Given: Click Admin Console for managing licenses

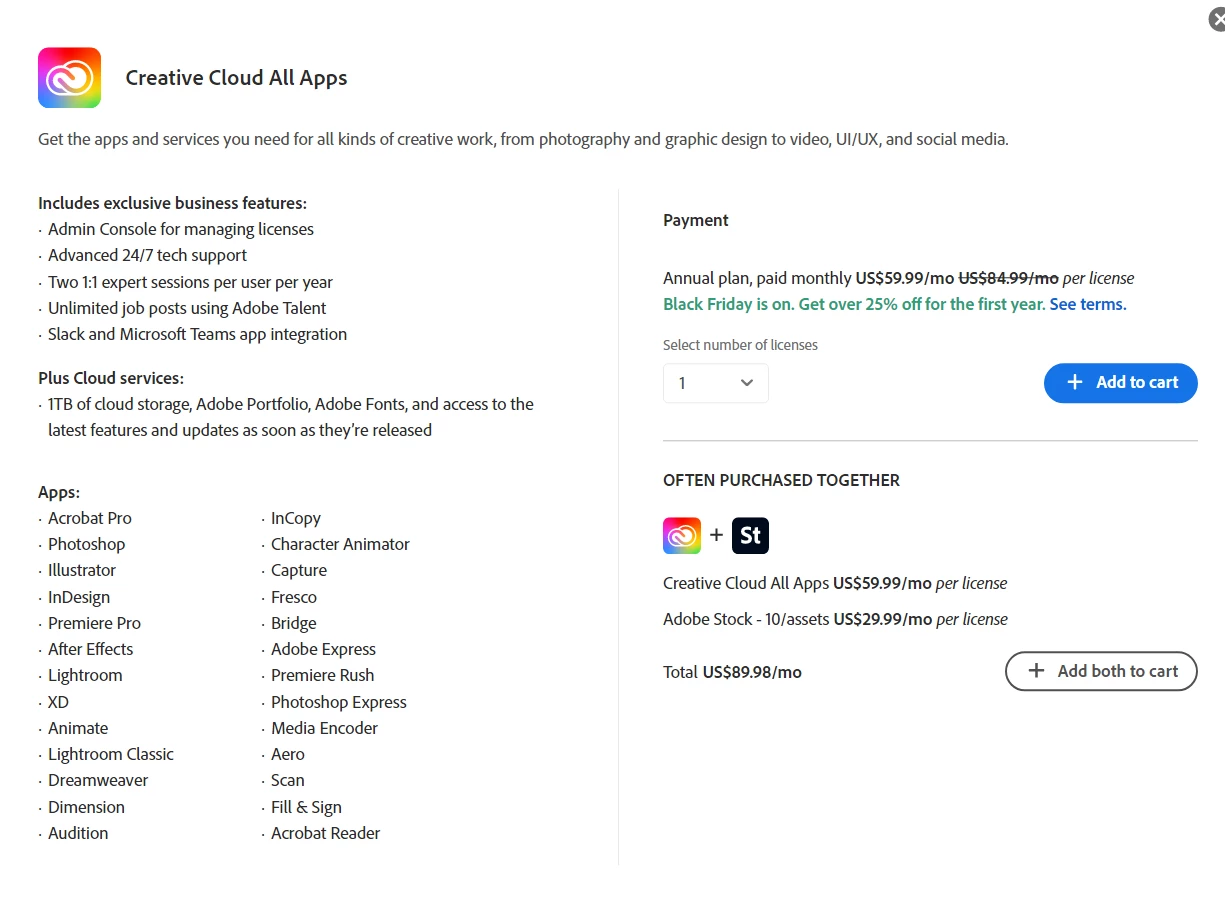Looking at the screenshot, I should click(181, 229).
